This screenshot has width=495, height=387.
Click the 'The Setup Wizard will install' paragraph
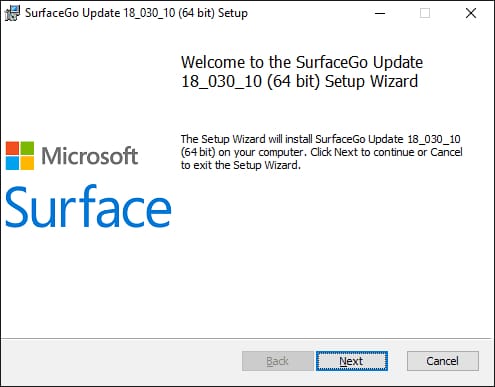point(321,152)
